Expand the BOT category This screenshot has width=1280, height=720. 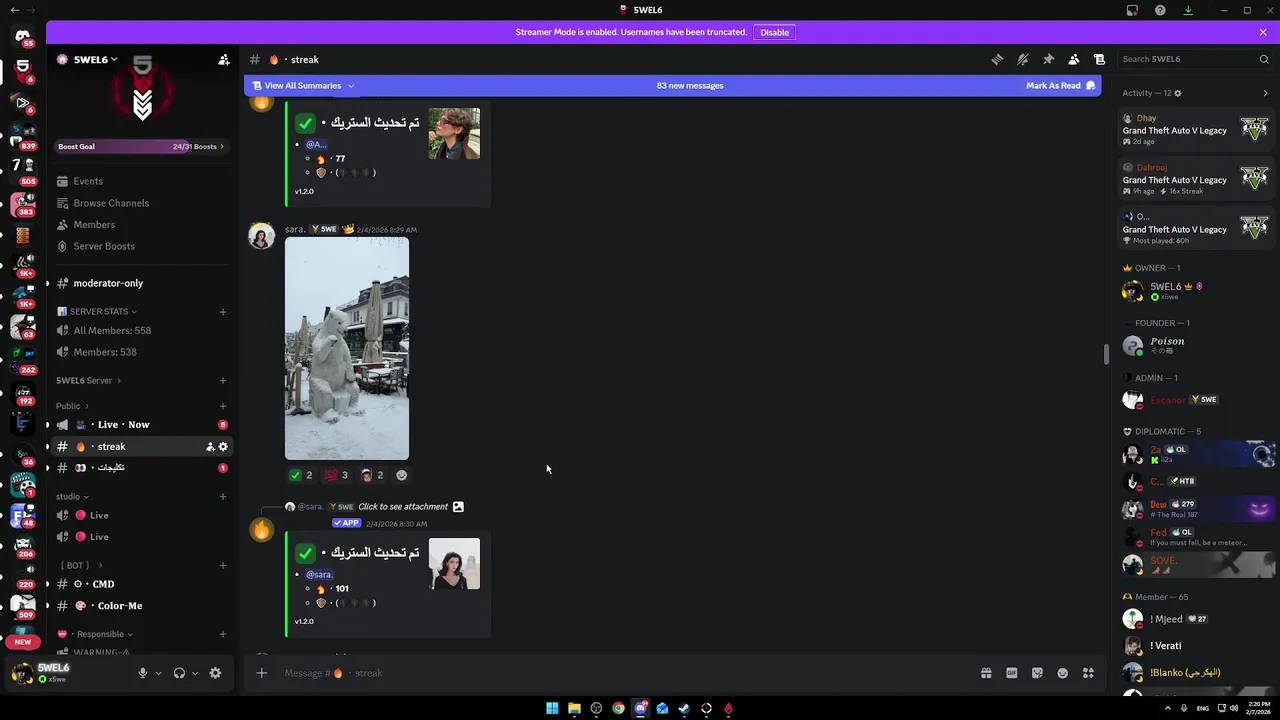click(83, 566)
